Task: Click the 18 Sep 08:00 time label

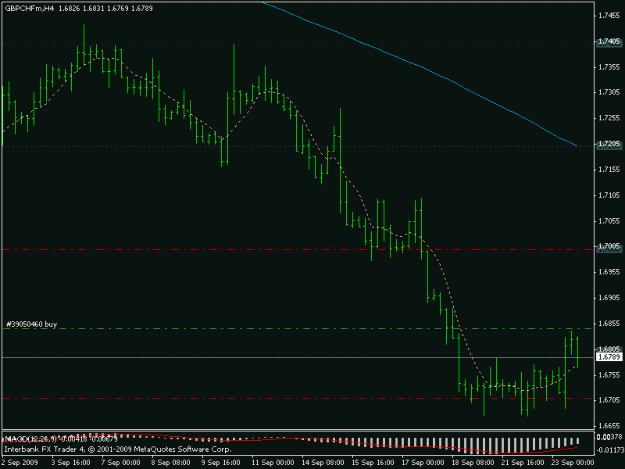Action: 473,463
